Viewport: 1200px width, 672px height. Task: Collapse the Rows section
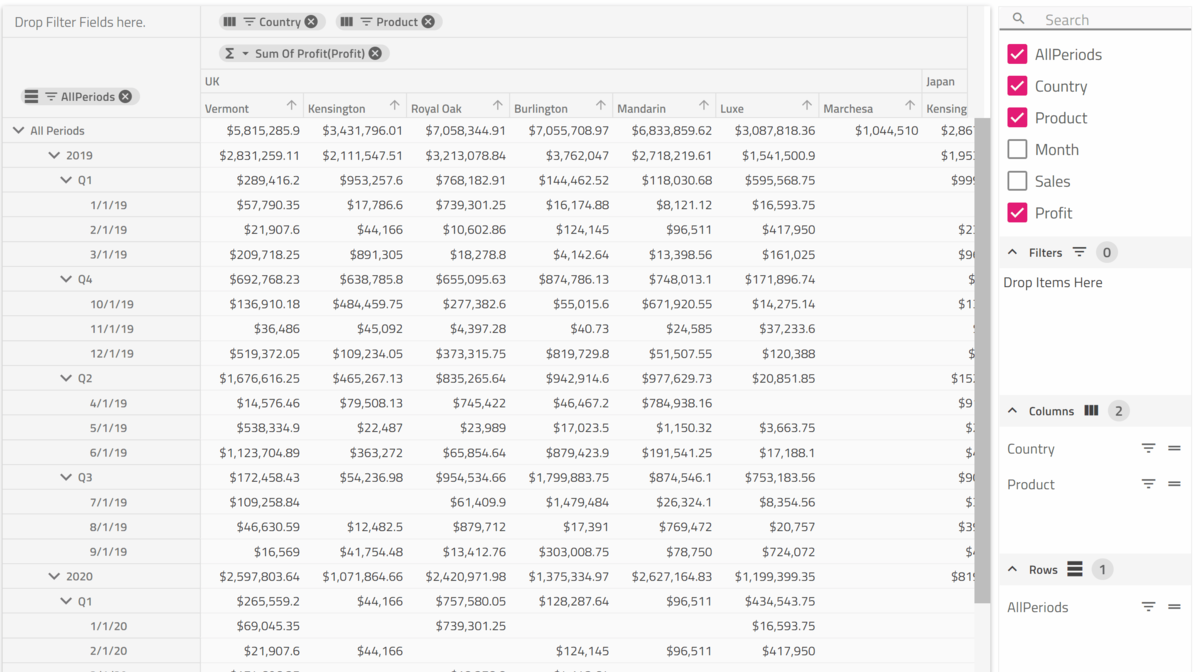[1012, 570]
